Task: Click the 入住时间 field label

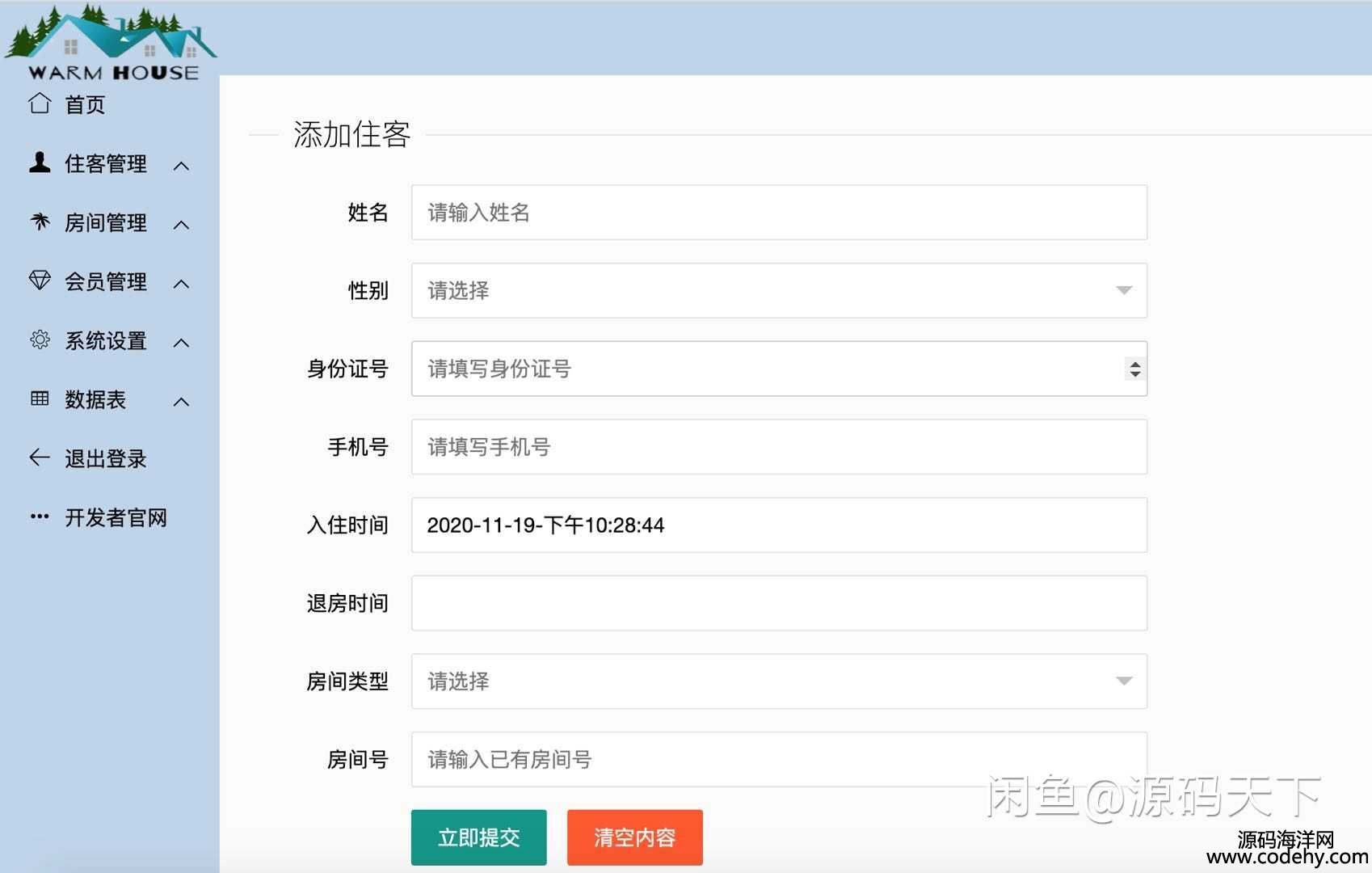Action: coord(347,525)
